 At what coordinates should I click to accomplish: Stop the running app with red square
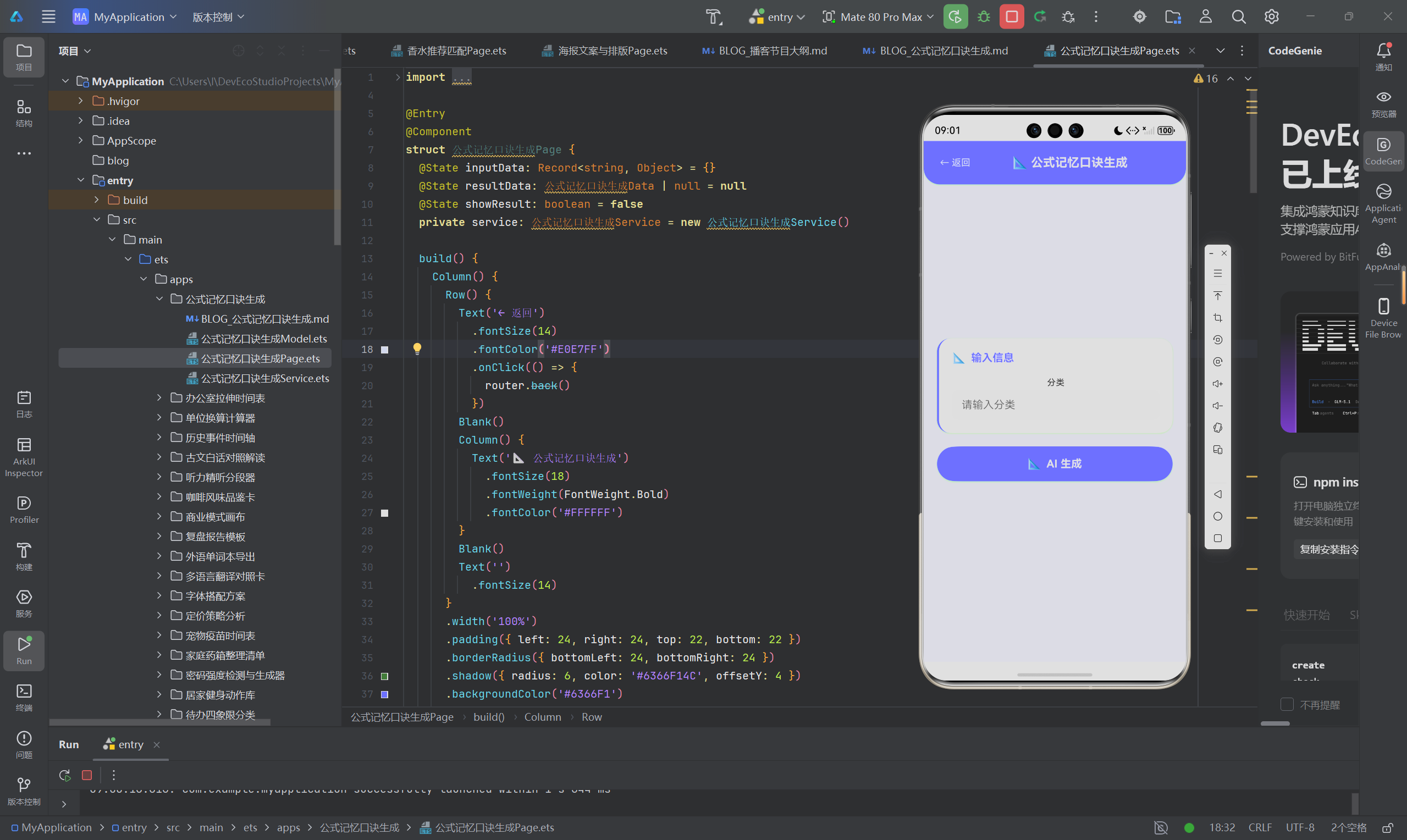(x=1011, y=16)
